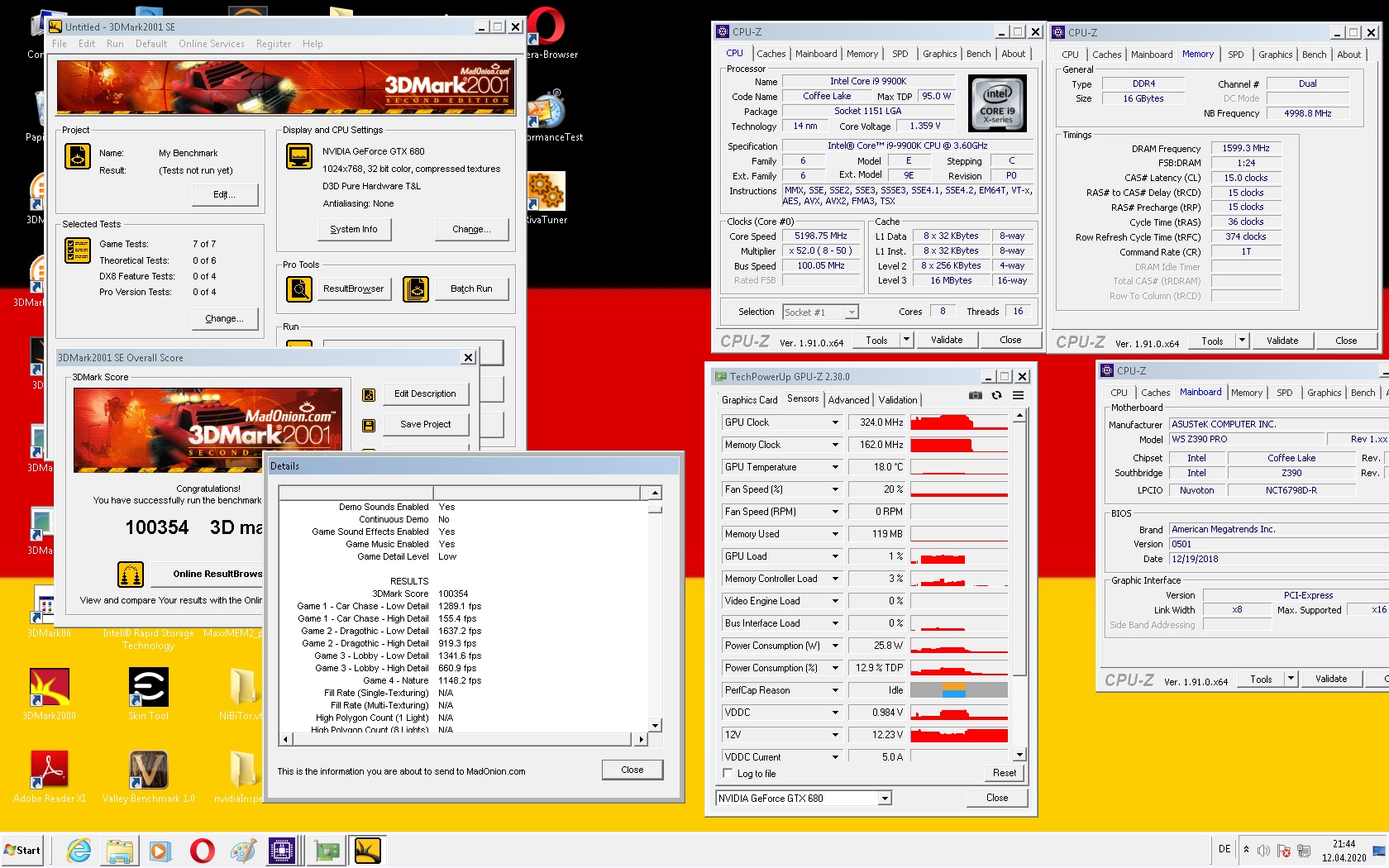Open the GPU-Z hamburger menu
The image size is (1389, 868).
(1019, 396)
